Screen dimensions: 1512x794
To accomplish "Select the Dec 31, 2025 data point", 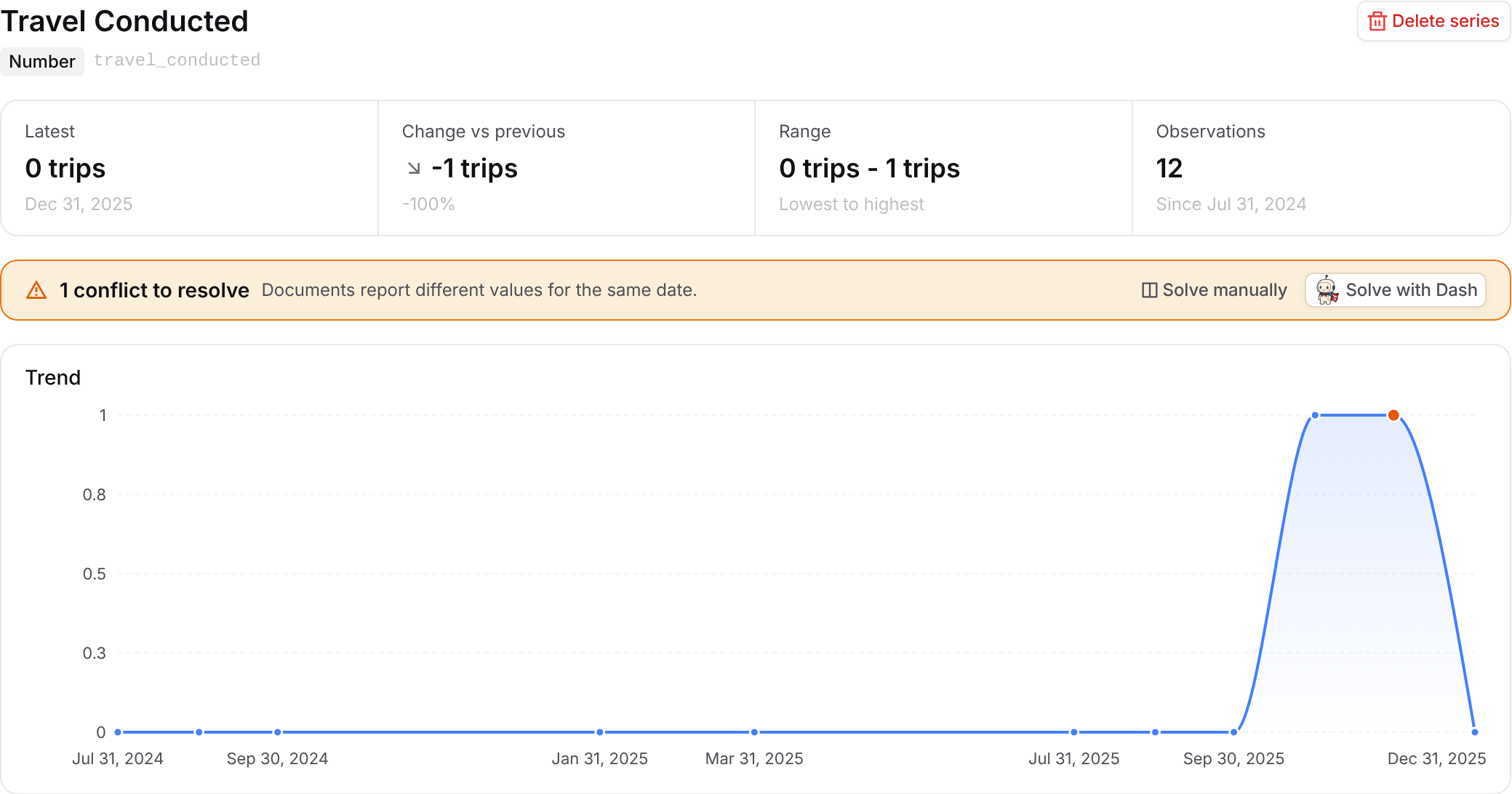I will [1474, 732].
